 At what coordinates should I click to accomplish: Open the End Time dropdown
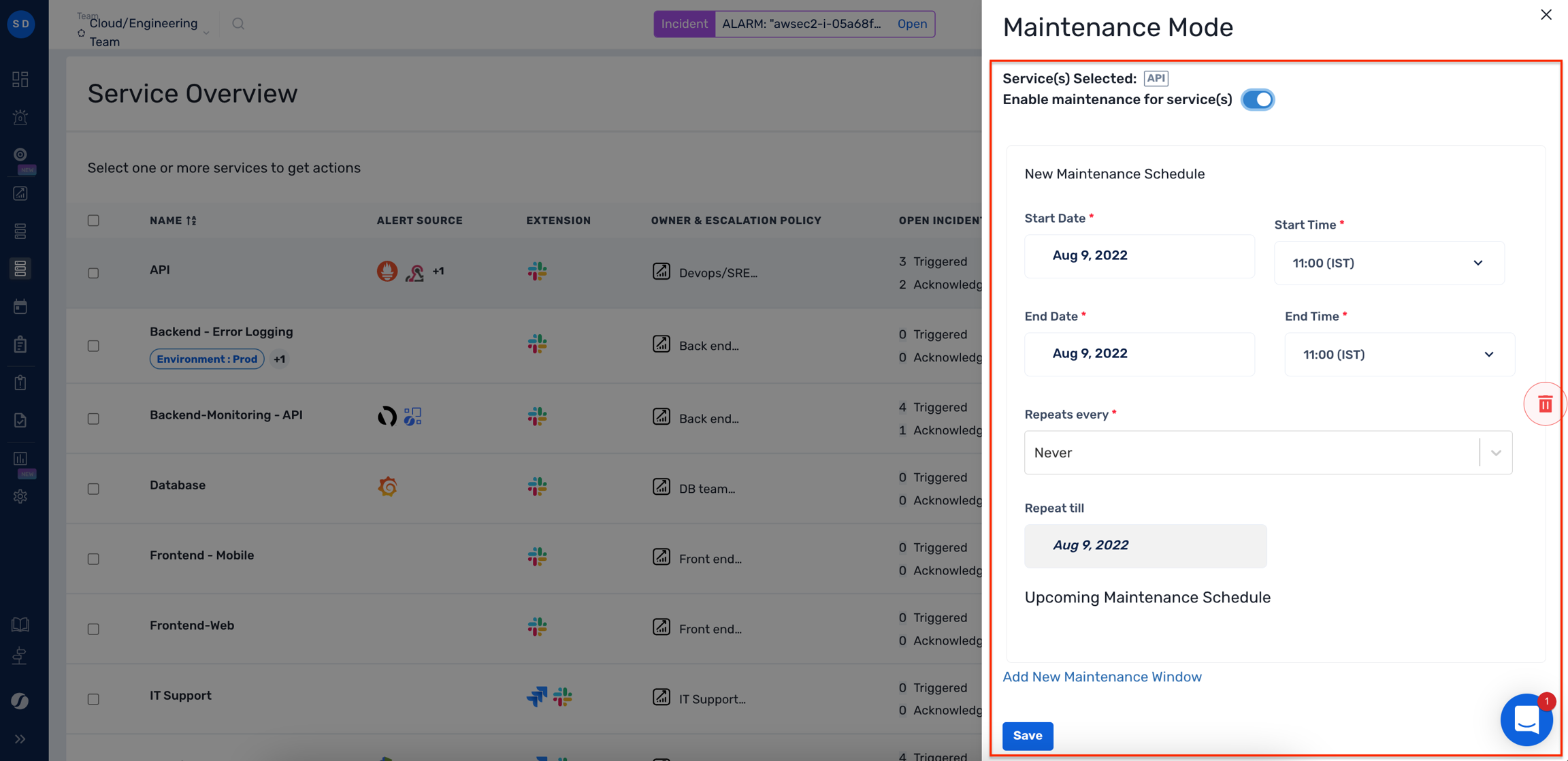coord(1399,354)
